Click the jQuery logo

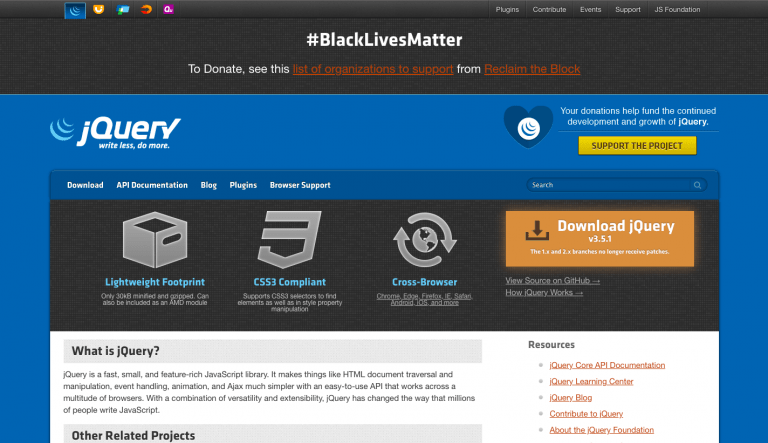[x=115, y=132]
